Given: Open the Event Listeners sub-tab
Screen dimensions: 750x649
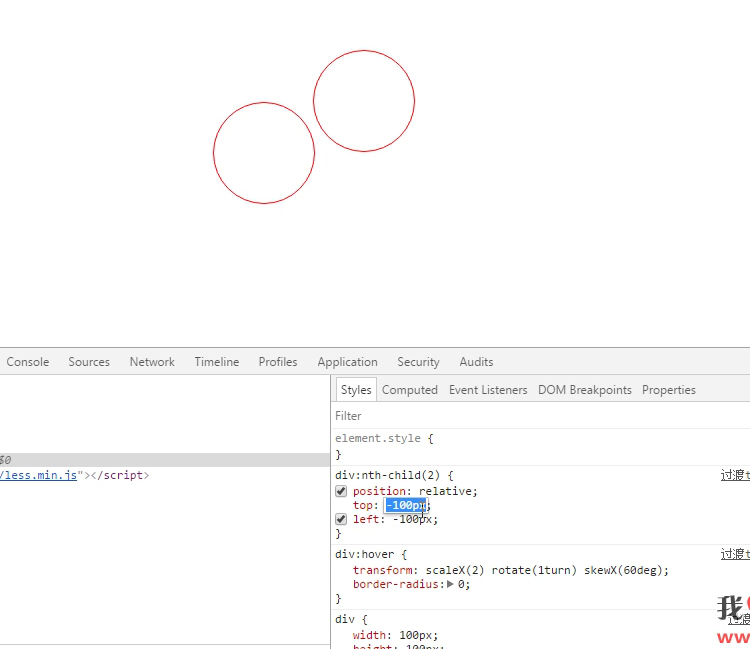Looking at the screenshot, I should click(x=488, y=390).
